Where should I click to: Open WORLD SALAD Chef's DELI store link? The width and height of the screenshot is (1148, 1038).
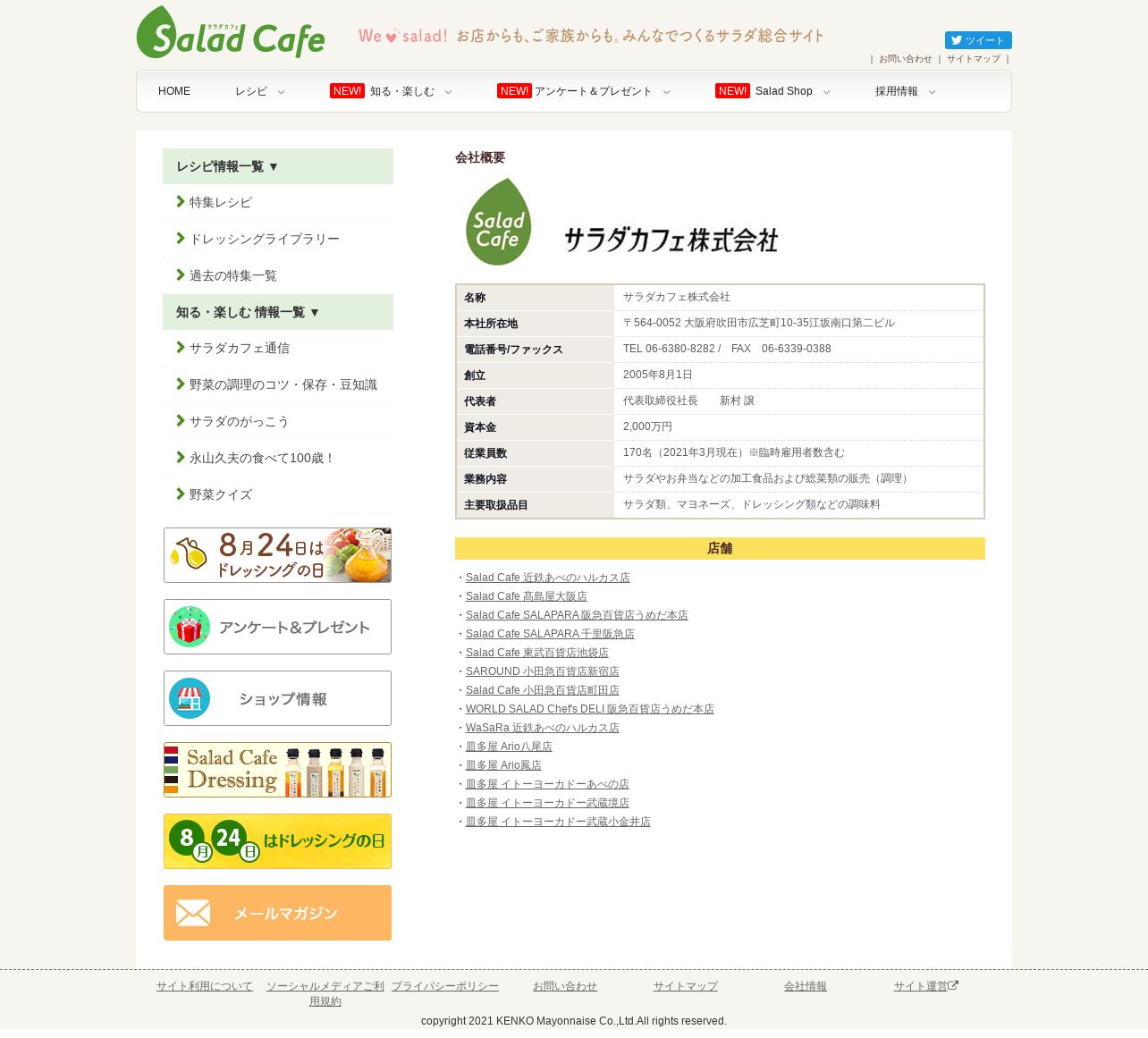click(x=589, y=709)
